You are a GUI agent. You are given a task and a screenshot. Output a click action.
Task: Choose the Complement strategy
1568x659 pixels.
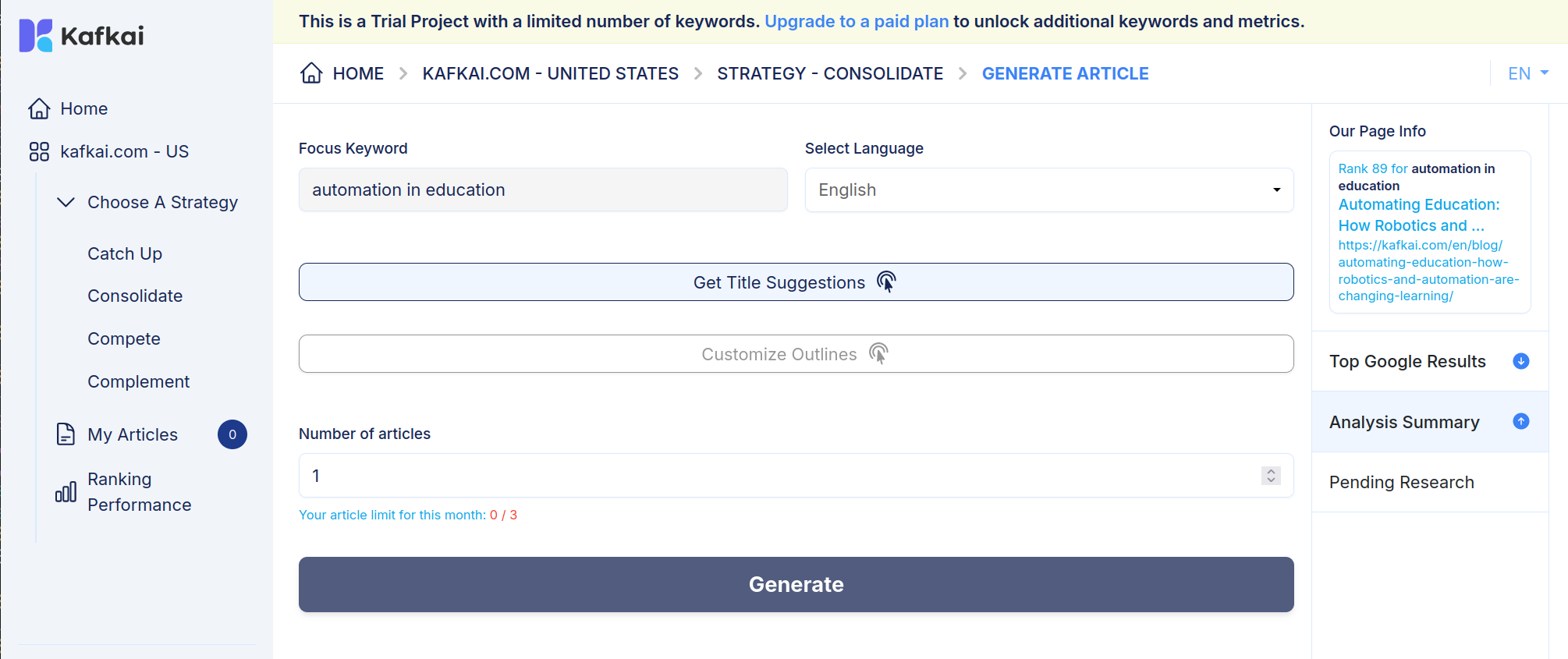point(139,381)
